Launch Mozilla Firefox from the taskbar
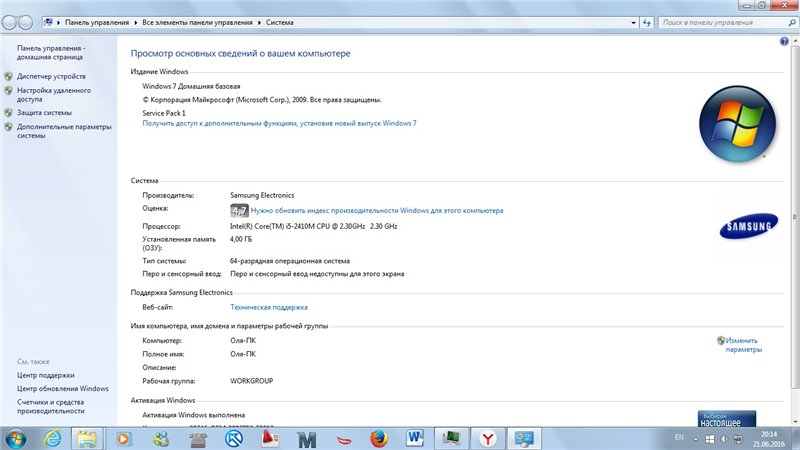 379,439
